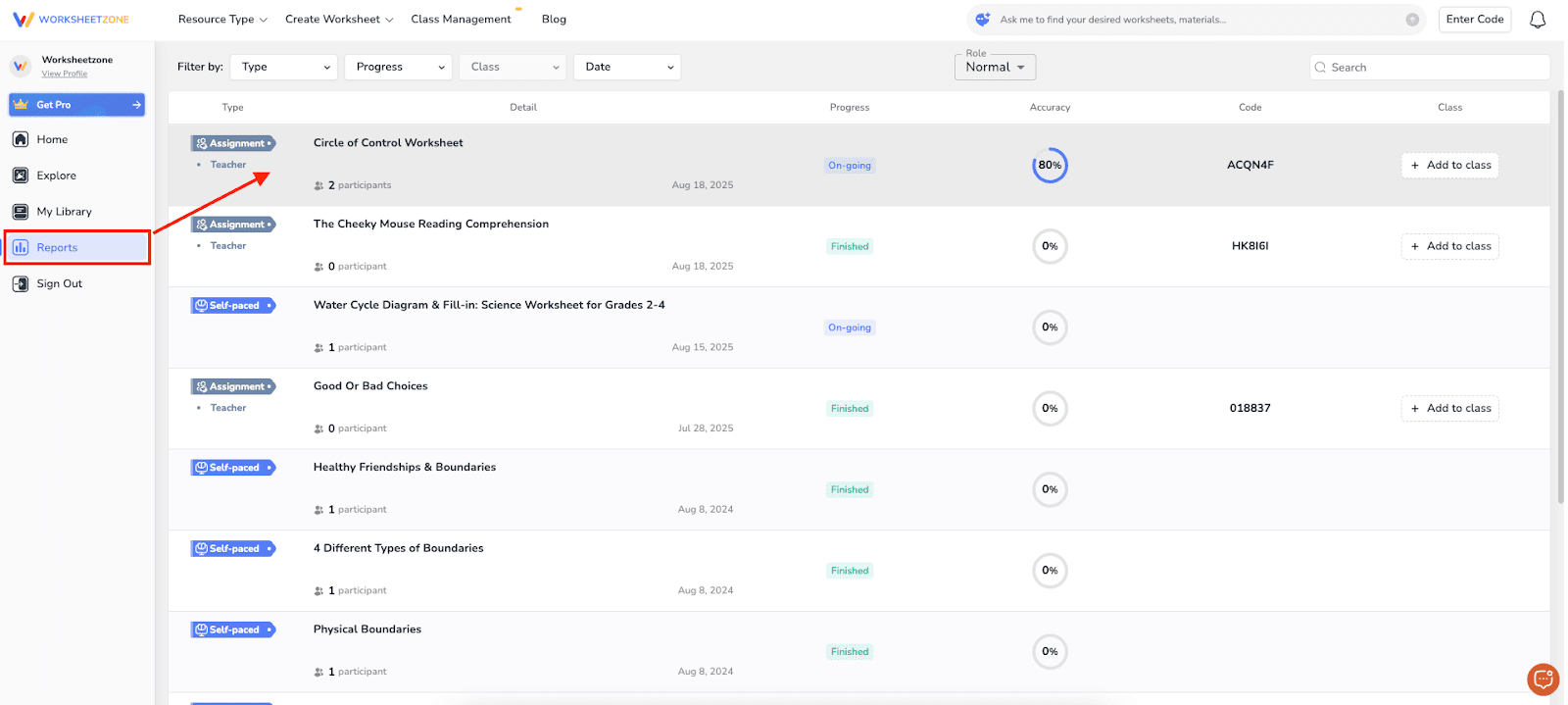1568x705 pixels.
Task: Open the Date filter dropdown
Action: point(627,67)
